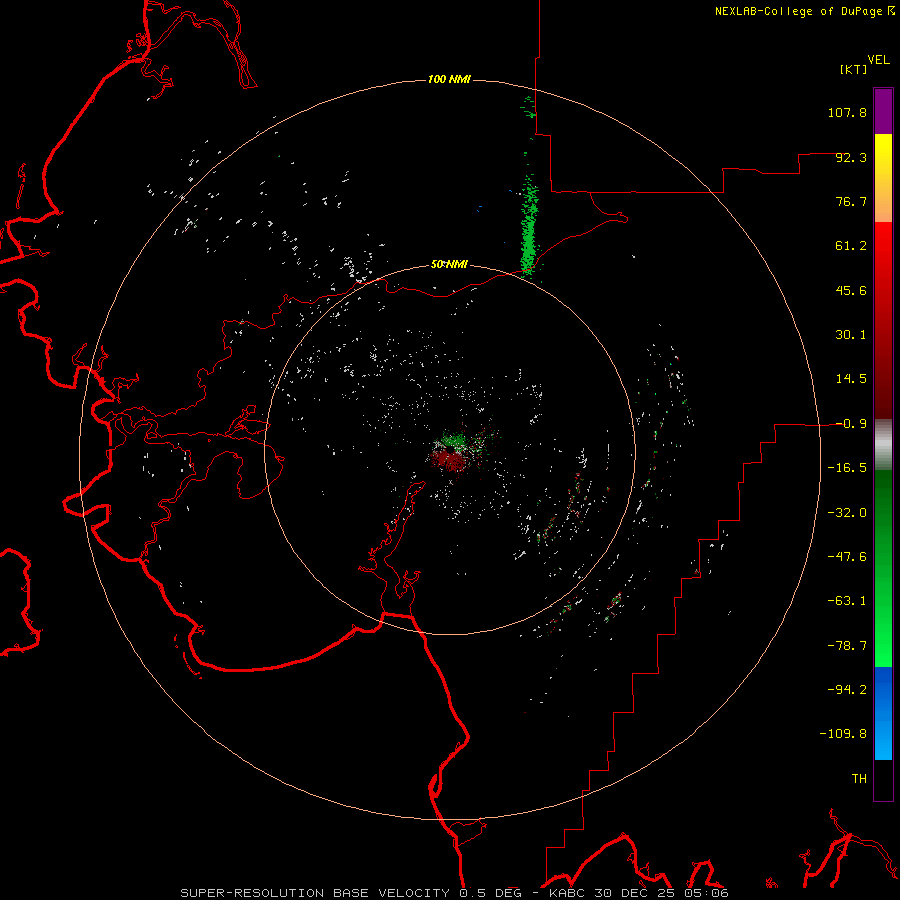The image size is (900, 900).
Task: Click the 45.6 value on velocity scale
Action: pyautogui.click(x=851, y=290)
